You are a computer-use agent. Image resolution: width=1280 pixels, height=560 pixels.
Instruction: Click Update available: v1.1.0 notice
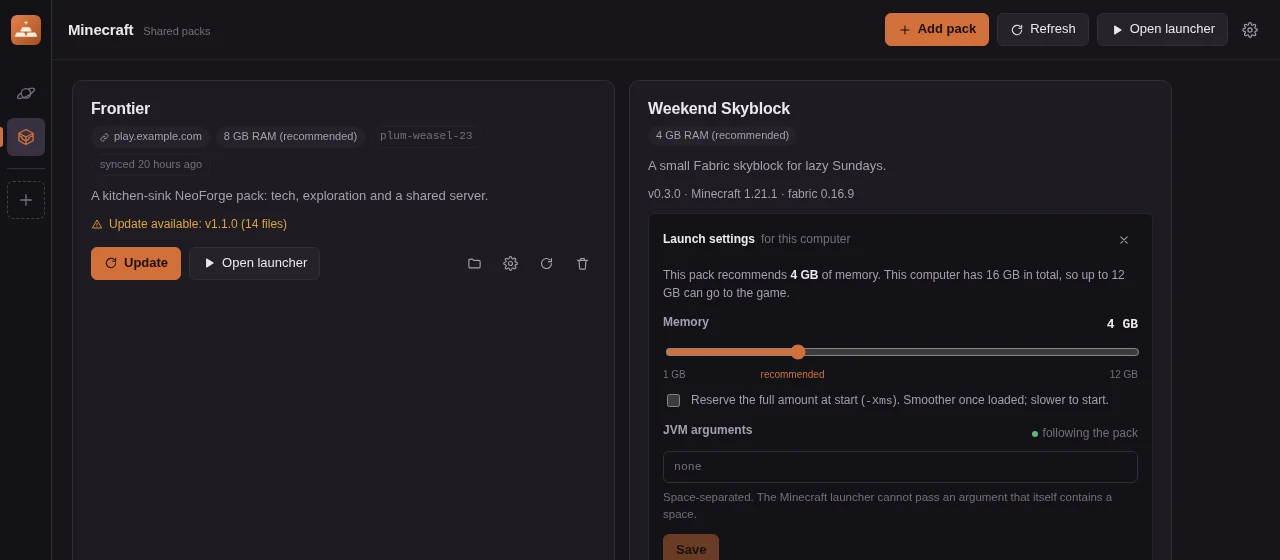[189, 224]
